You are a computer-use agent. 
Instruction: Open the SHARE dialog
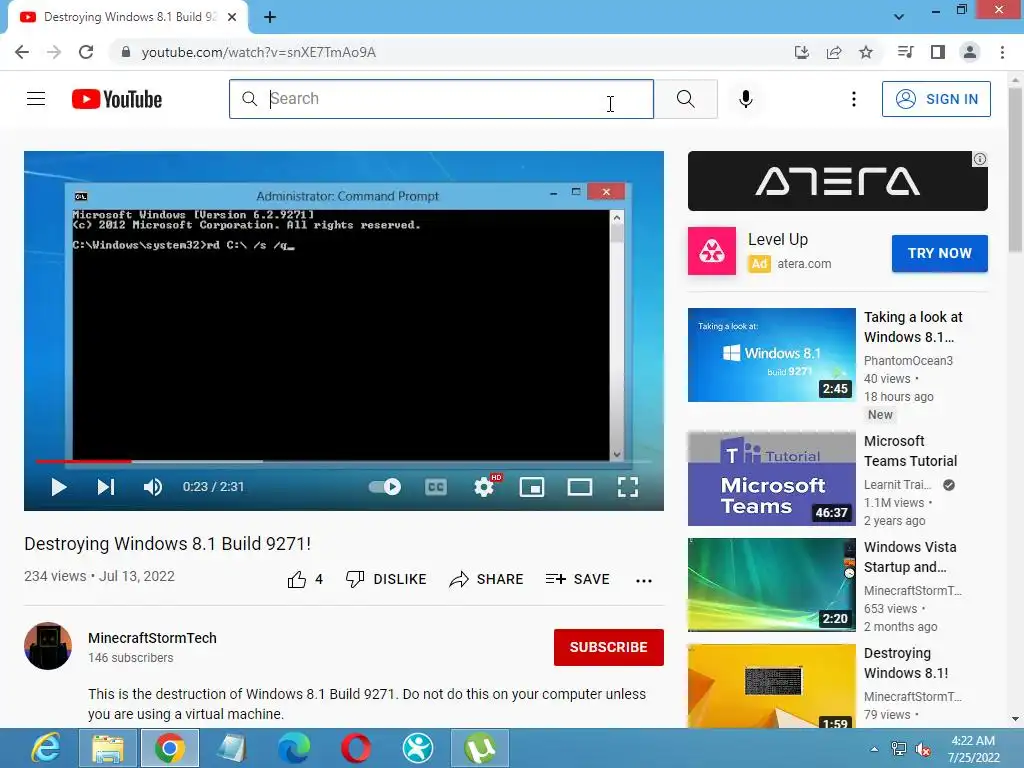point(487,579)
